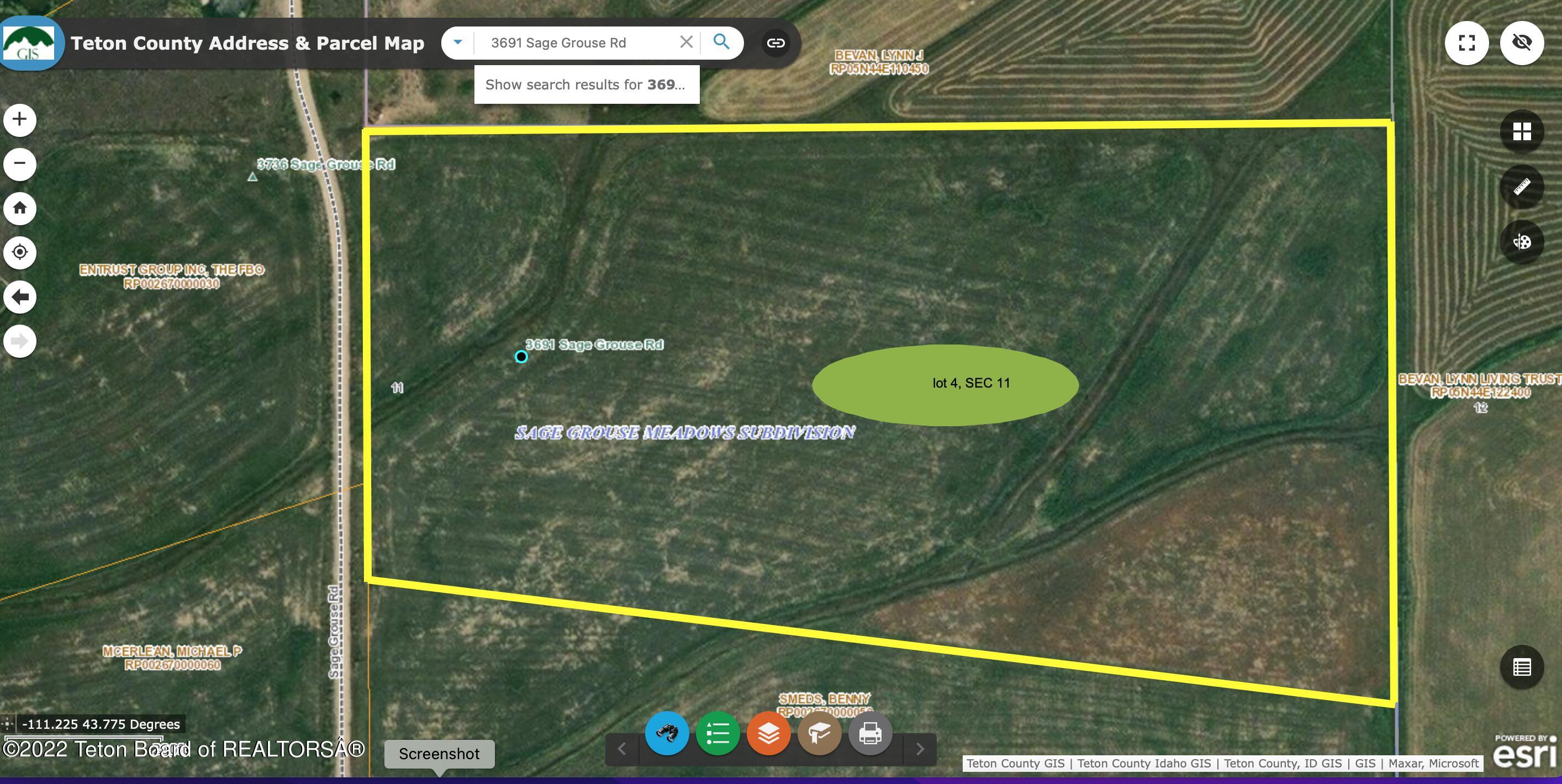
Task: Open the printer Print widget
Action: [870, 733]
